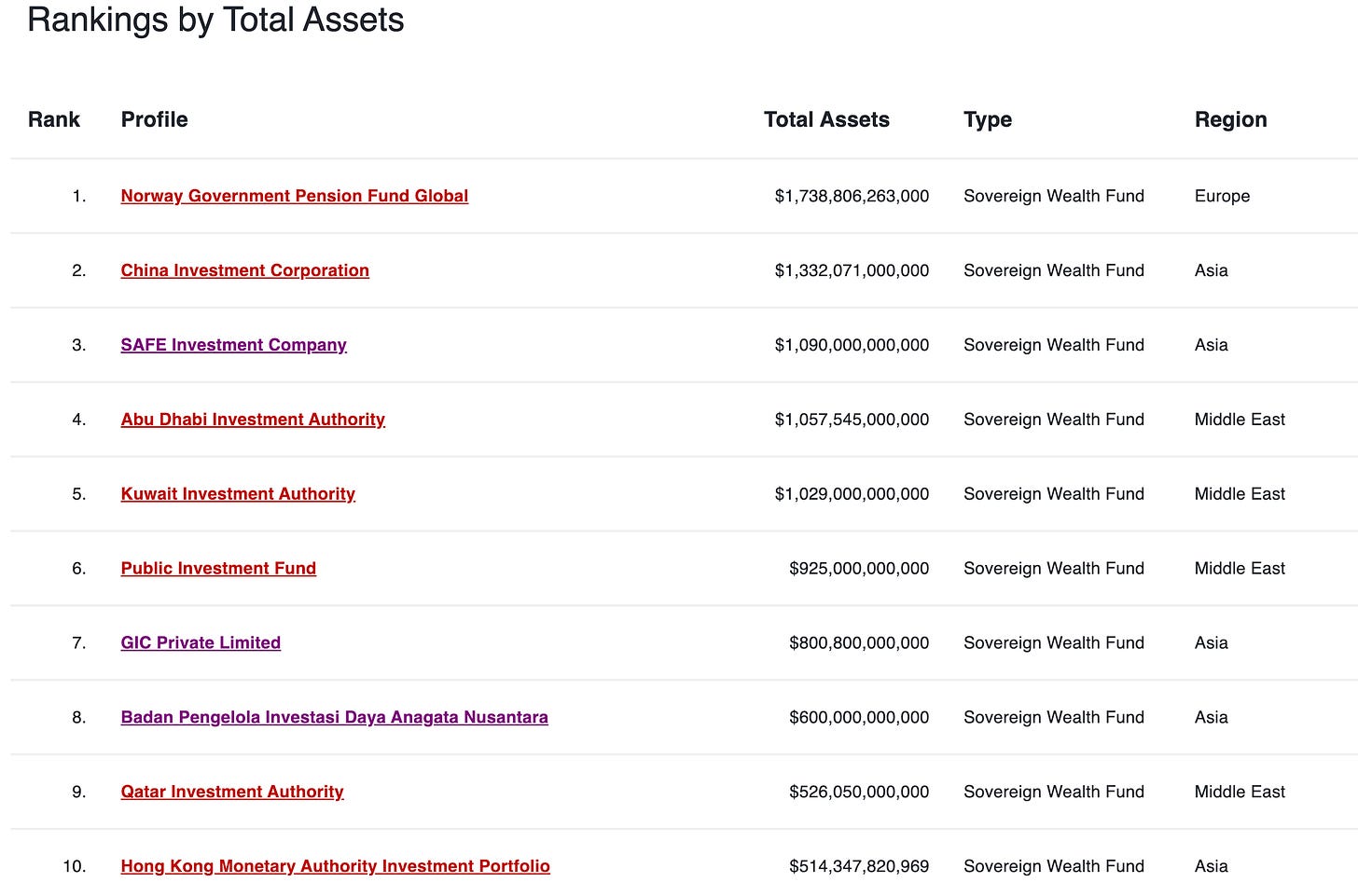1358x896 pixels.
Task: Open China Investment Corporation link
Action: (x=245, y=270)
